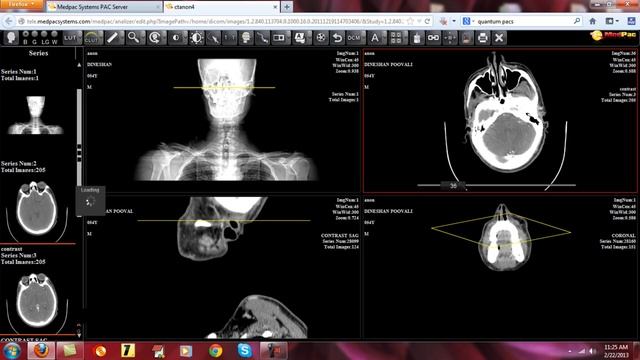640x360 pixels.
Task: Select contrast Series Num:3 thumbnail
Action: click(x=37, y=303)
